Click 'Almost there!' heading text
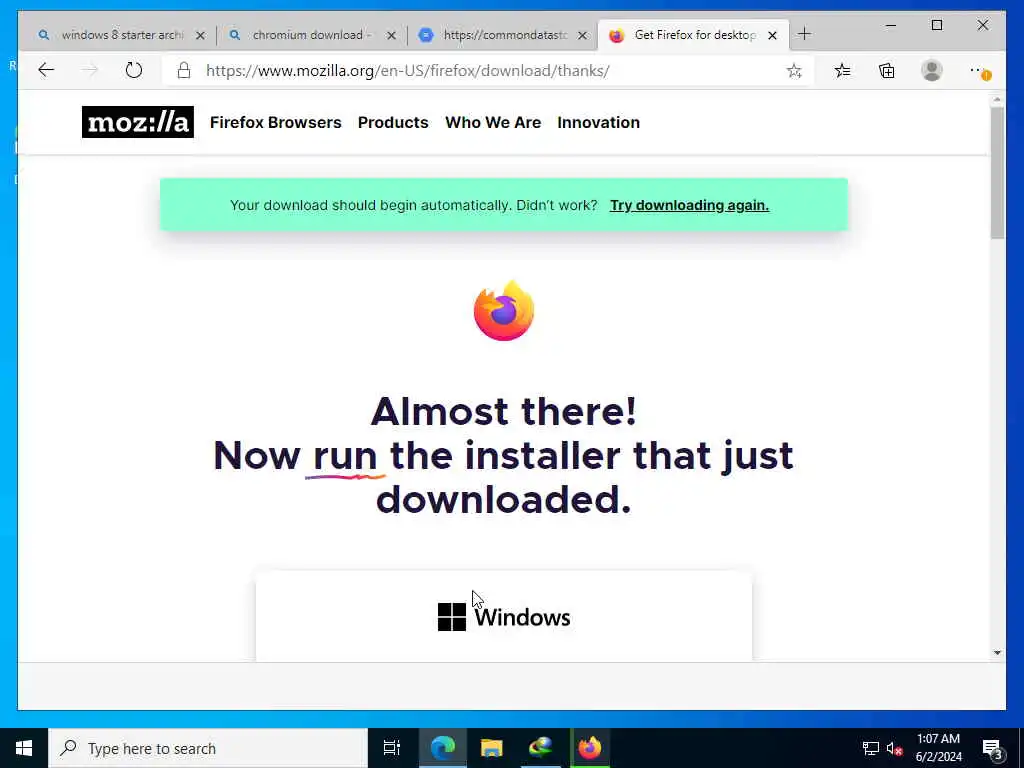Viewport: 1024px width, 768px height. point(504,411)
